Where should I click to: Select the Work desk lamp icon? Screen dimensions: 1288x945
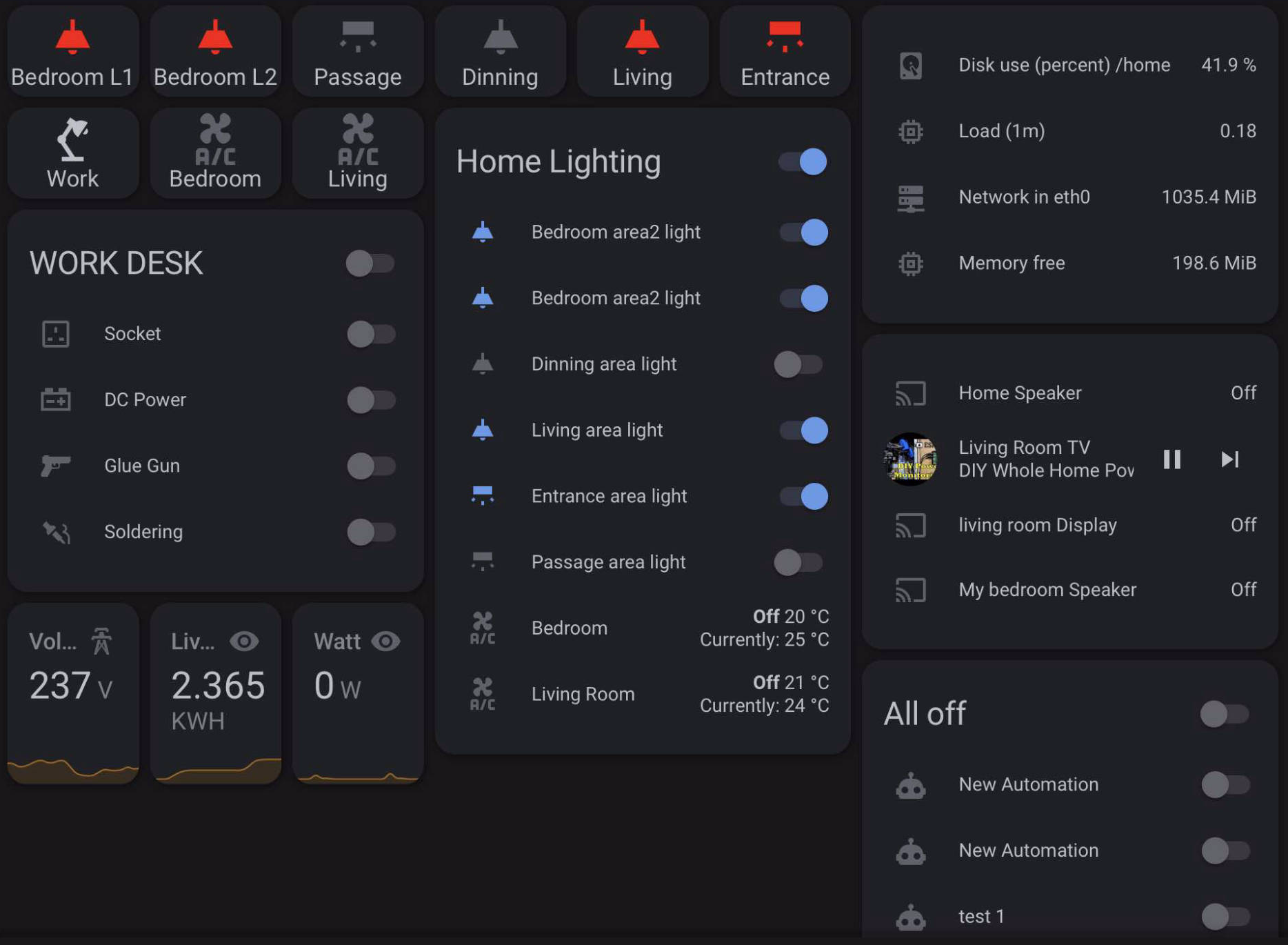pos(72,139)
